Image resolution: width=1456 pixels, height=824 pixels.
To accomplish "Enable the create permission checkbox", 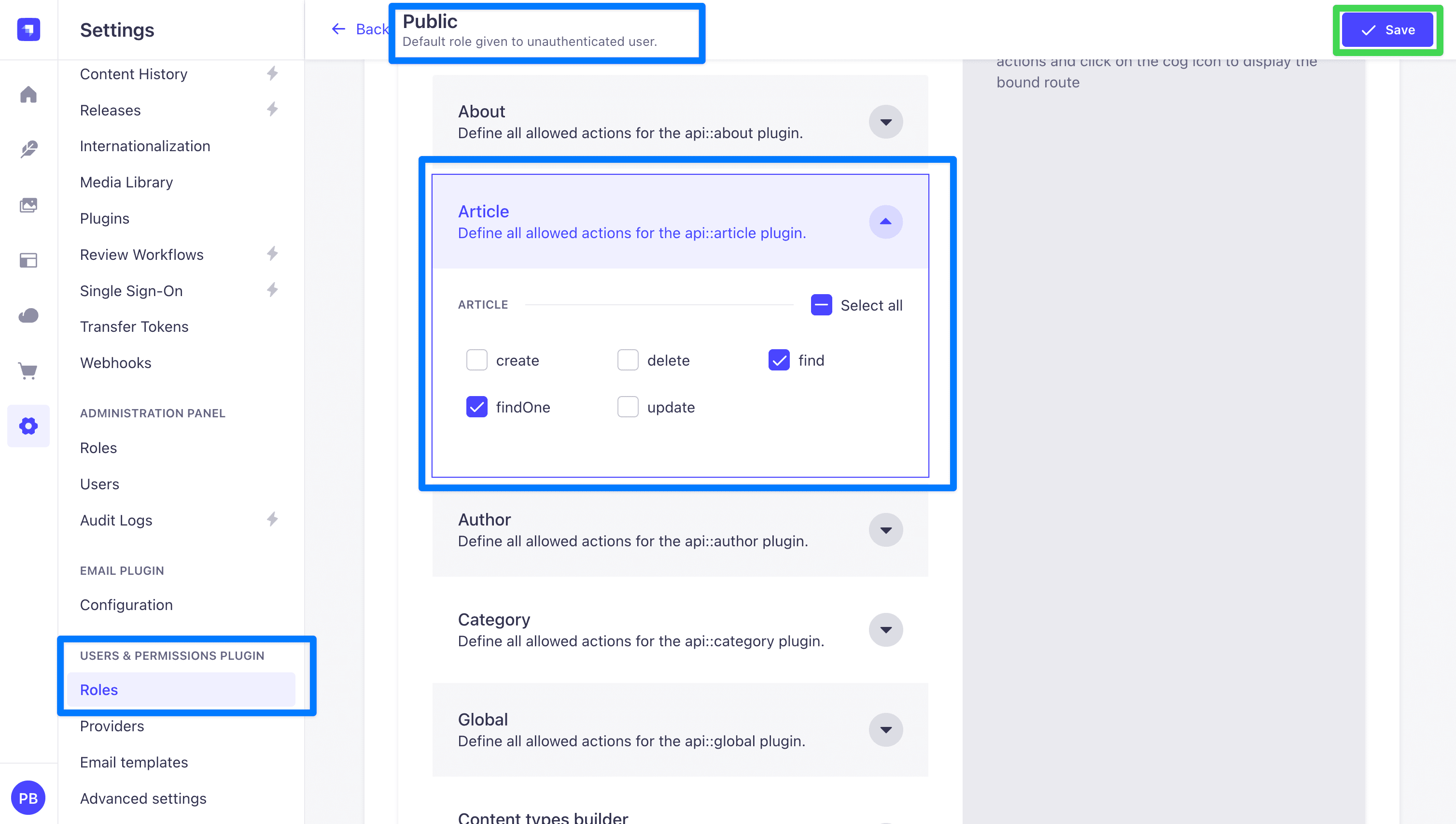I will (x=477, y=360).
